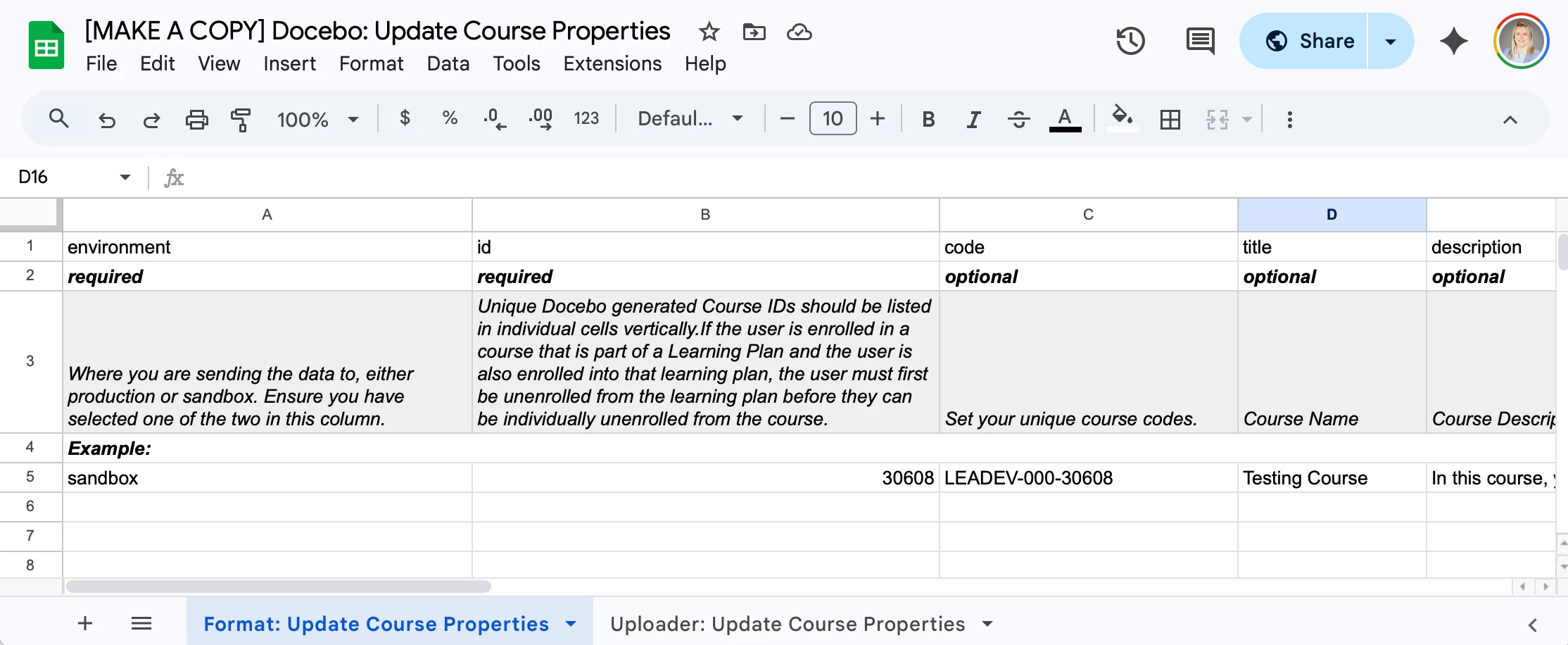Open version history clock icon
This screenshot has width=1568, height=645.
click(1130, 41)
